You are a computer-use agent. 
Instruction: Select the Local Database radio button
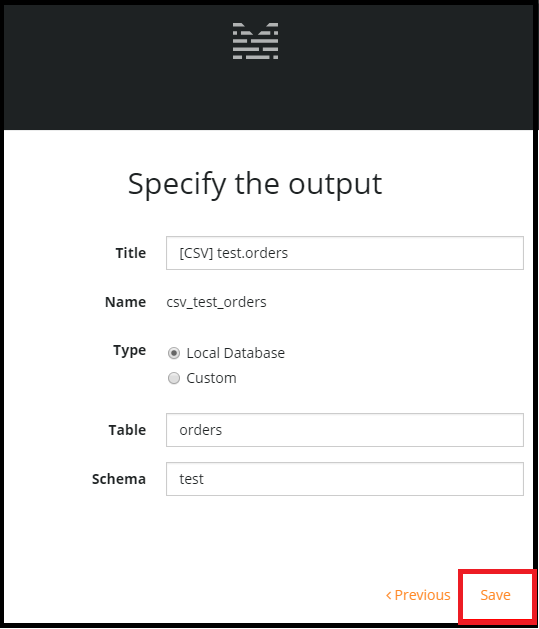click(x=174, y=353)
